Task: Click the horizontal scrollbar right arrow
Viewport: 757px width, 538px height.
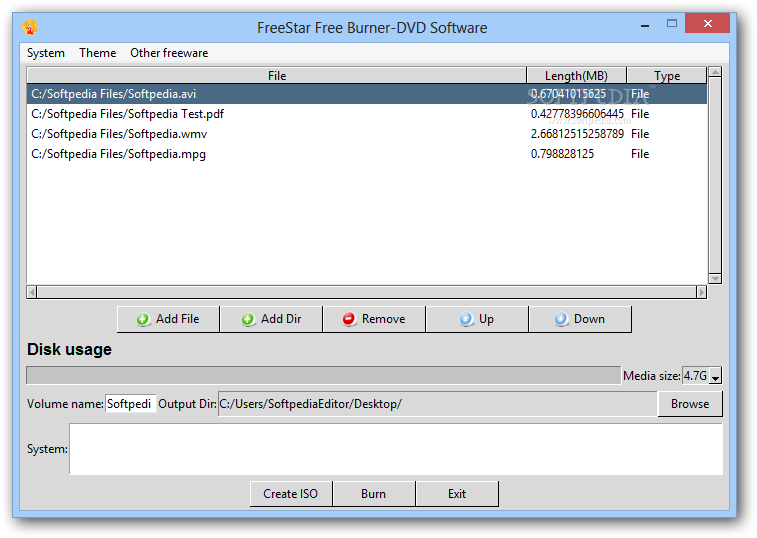Action: pyautogui.click(x=701, y=292)
